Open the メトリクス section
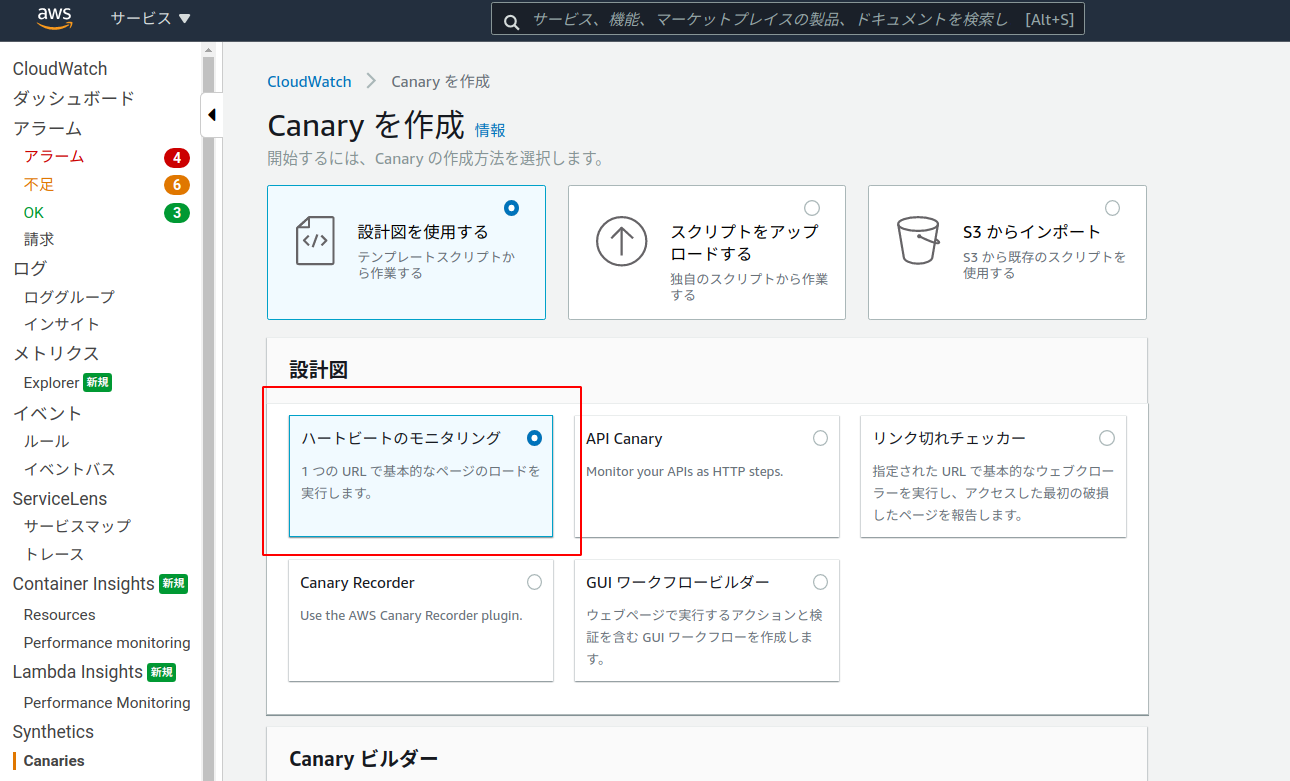Image resolution: width=1290 pixels, height=781 pixels. click(x=56, y=353)
